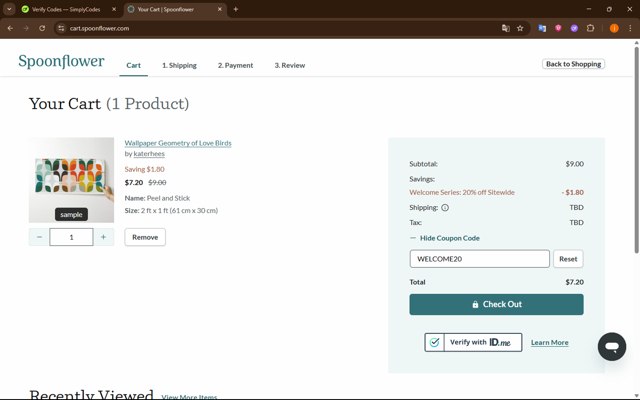Open the Chrome three-dot menu
Screen dimensions: 640x400
point(630,28)
